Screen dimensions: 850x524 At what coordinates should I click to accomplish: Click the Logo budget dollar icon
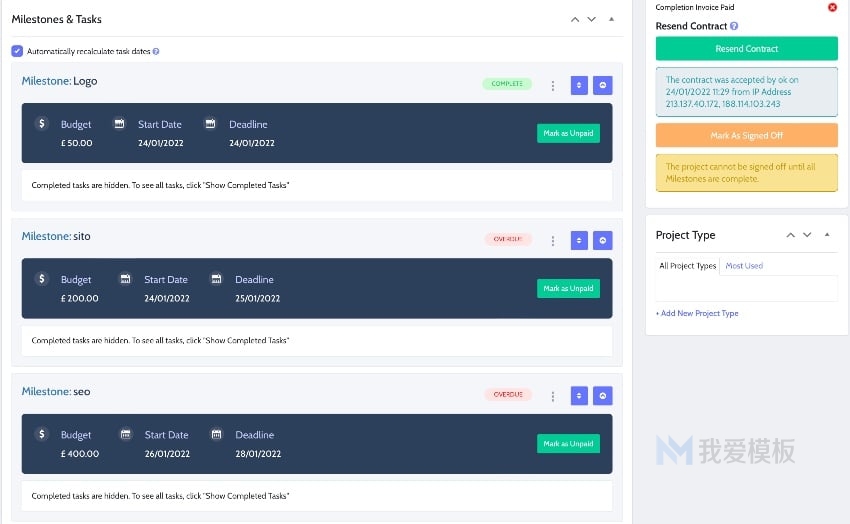coord(42,124)
